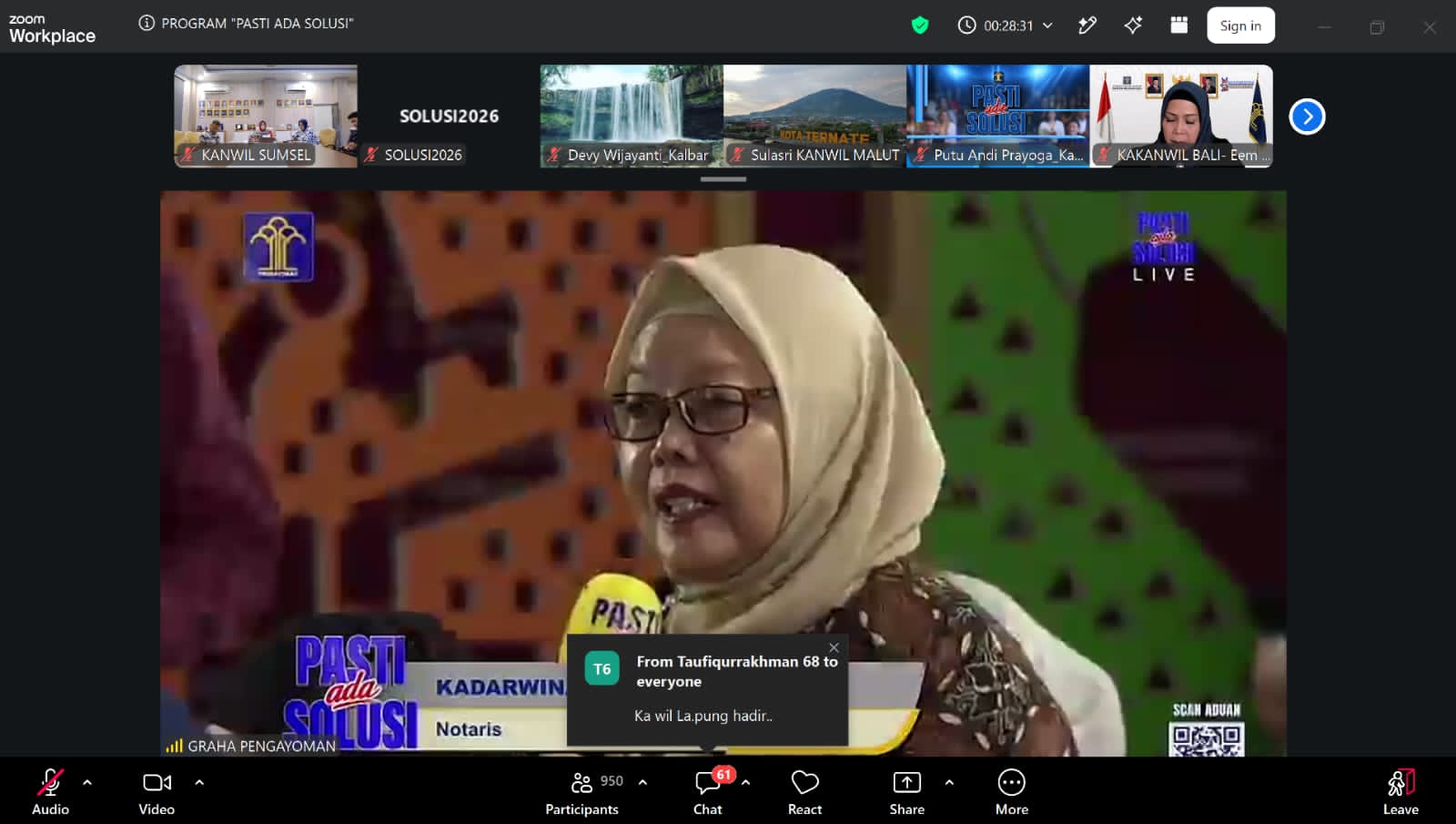1456x824 pixels.
Task: Click the annotate pen icon in the top bar
Action: tap(1087, 25)
